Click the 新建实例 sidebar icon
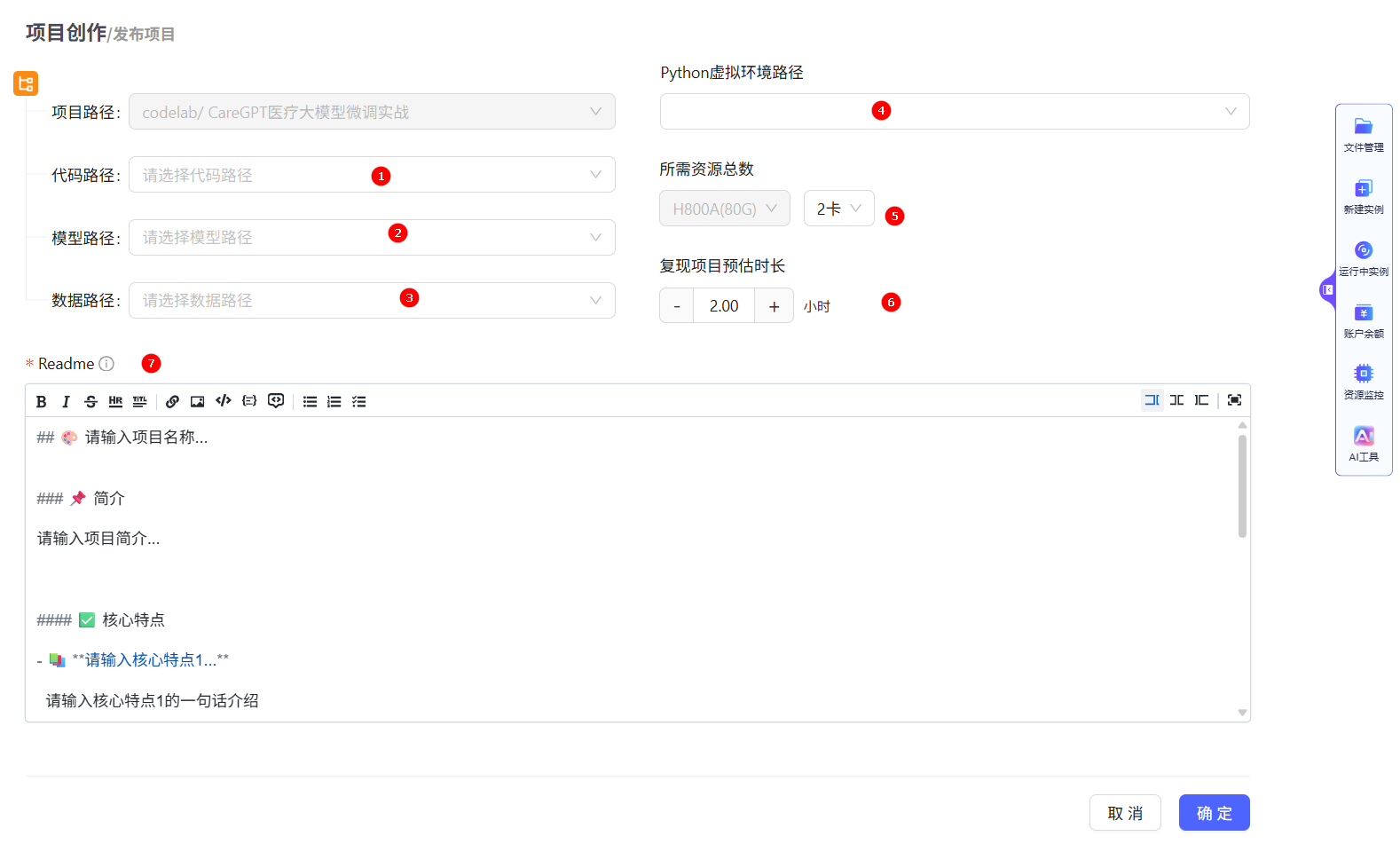1400x844 pixels. click(1363, 196)
